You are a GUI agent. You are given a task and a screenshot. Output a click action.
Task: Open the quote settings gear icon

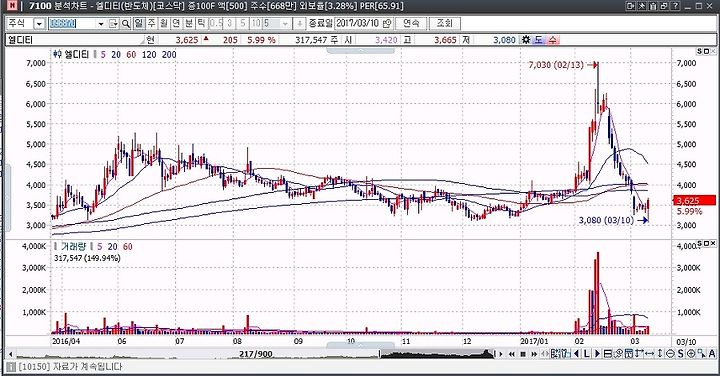click(x=526, y=40)
